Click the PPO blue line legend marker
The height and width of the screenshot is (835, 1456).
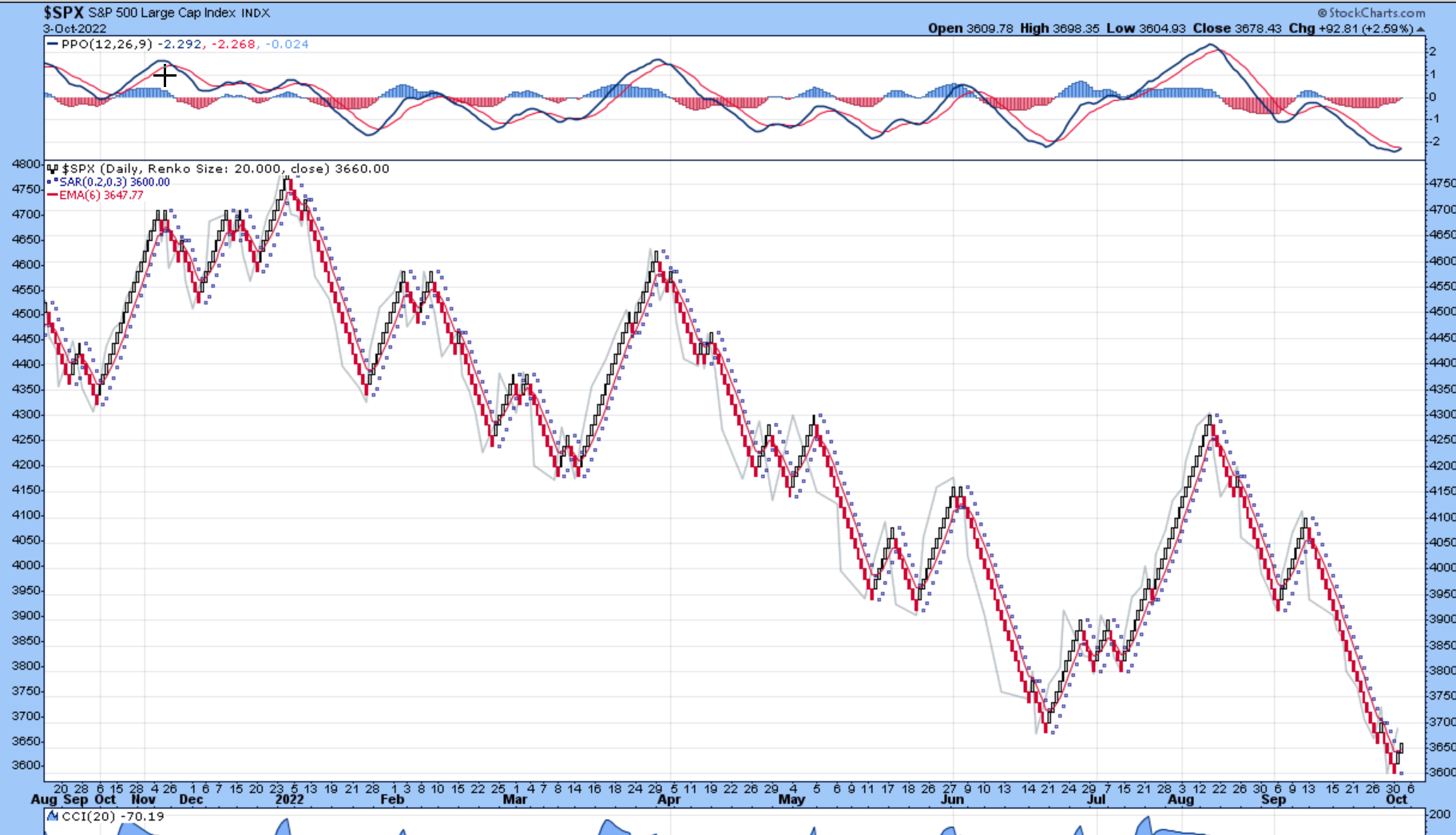[x=53, y=44]
